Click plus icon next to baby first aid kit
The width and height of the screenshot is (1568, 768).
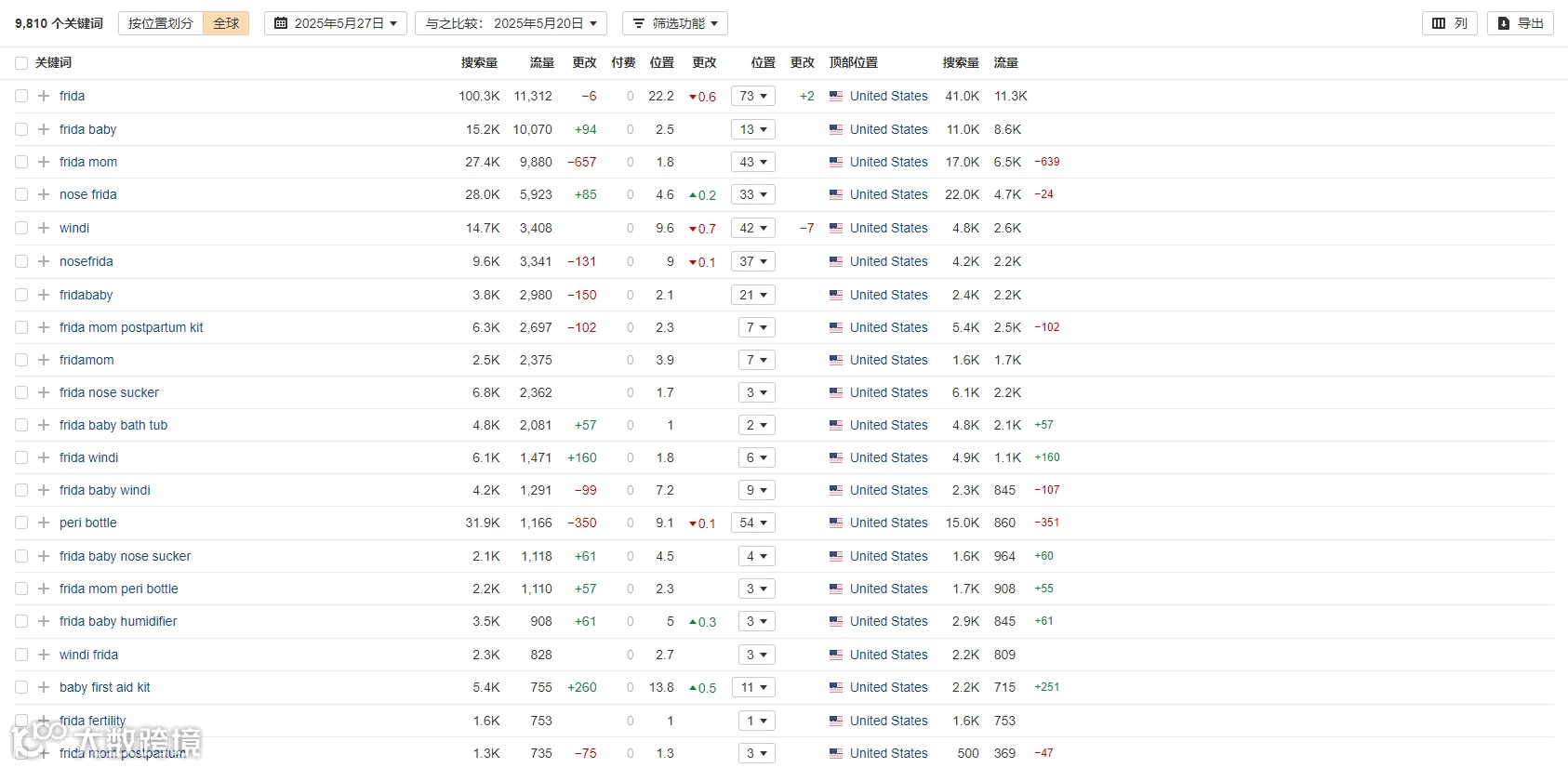pos(44,687)
